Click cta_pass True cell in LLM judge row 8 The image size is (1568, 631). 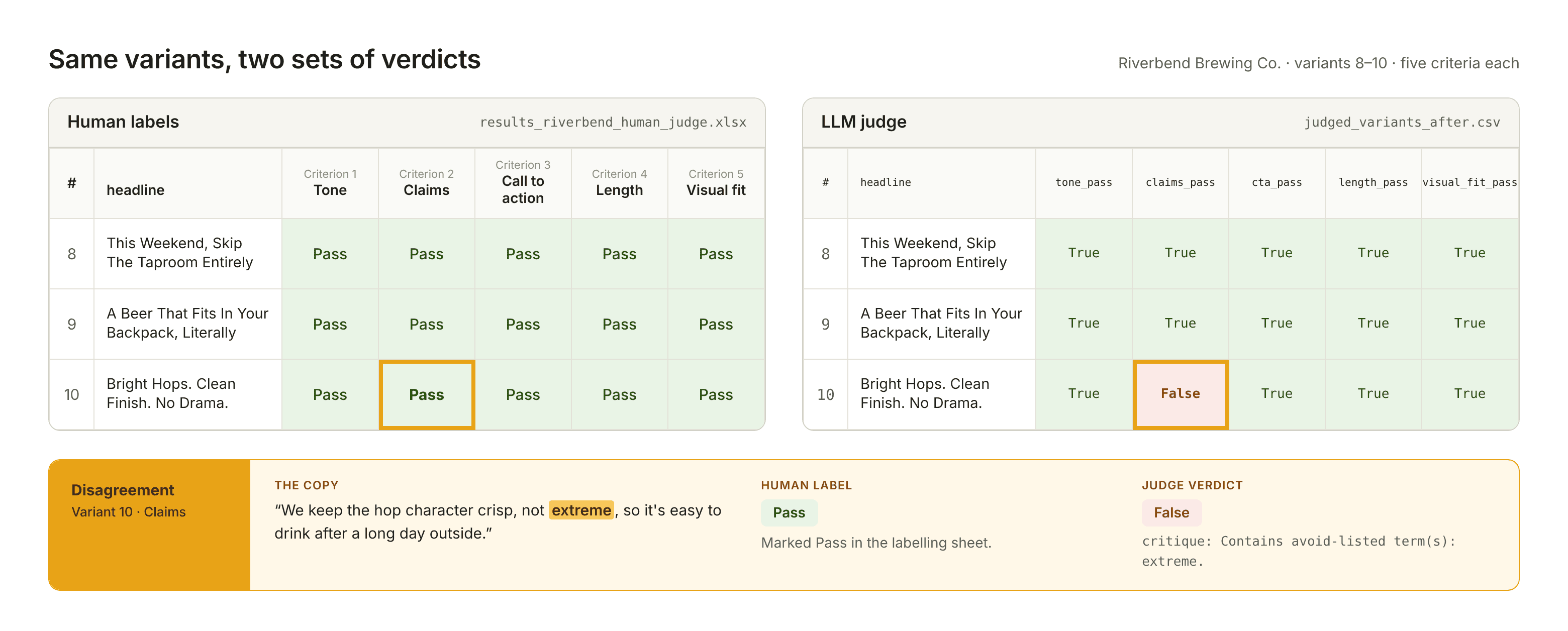[1277, 254]
